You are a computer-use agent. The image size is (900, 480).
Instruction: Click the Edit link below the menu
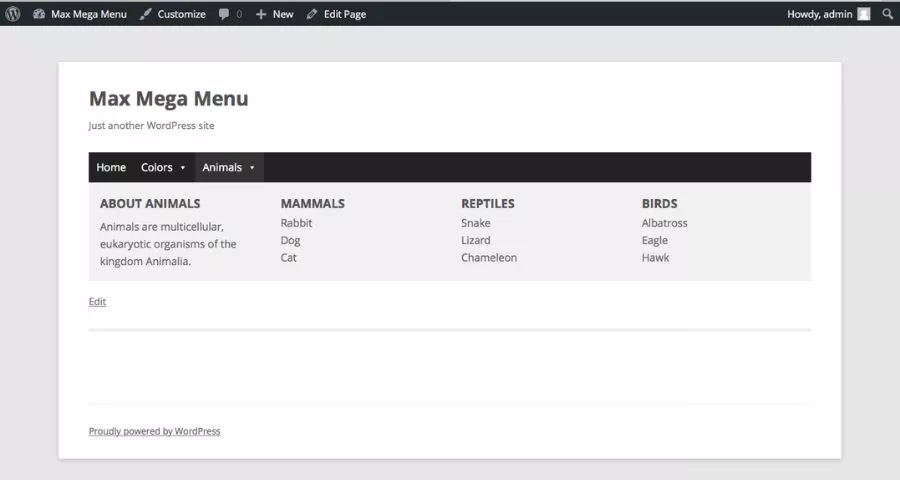pos(97,301)
